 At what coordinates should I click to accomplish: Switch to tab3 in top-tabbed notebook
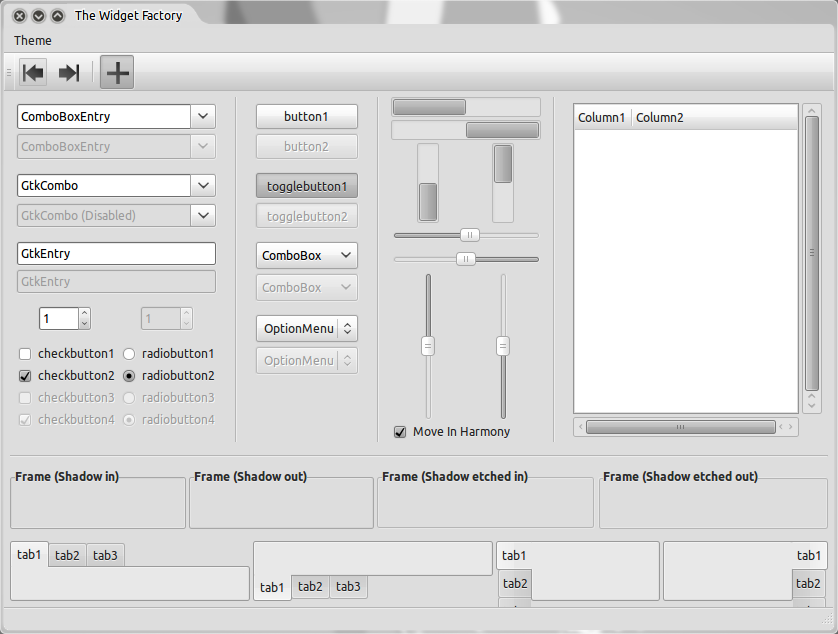click(105, 555)
